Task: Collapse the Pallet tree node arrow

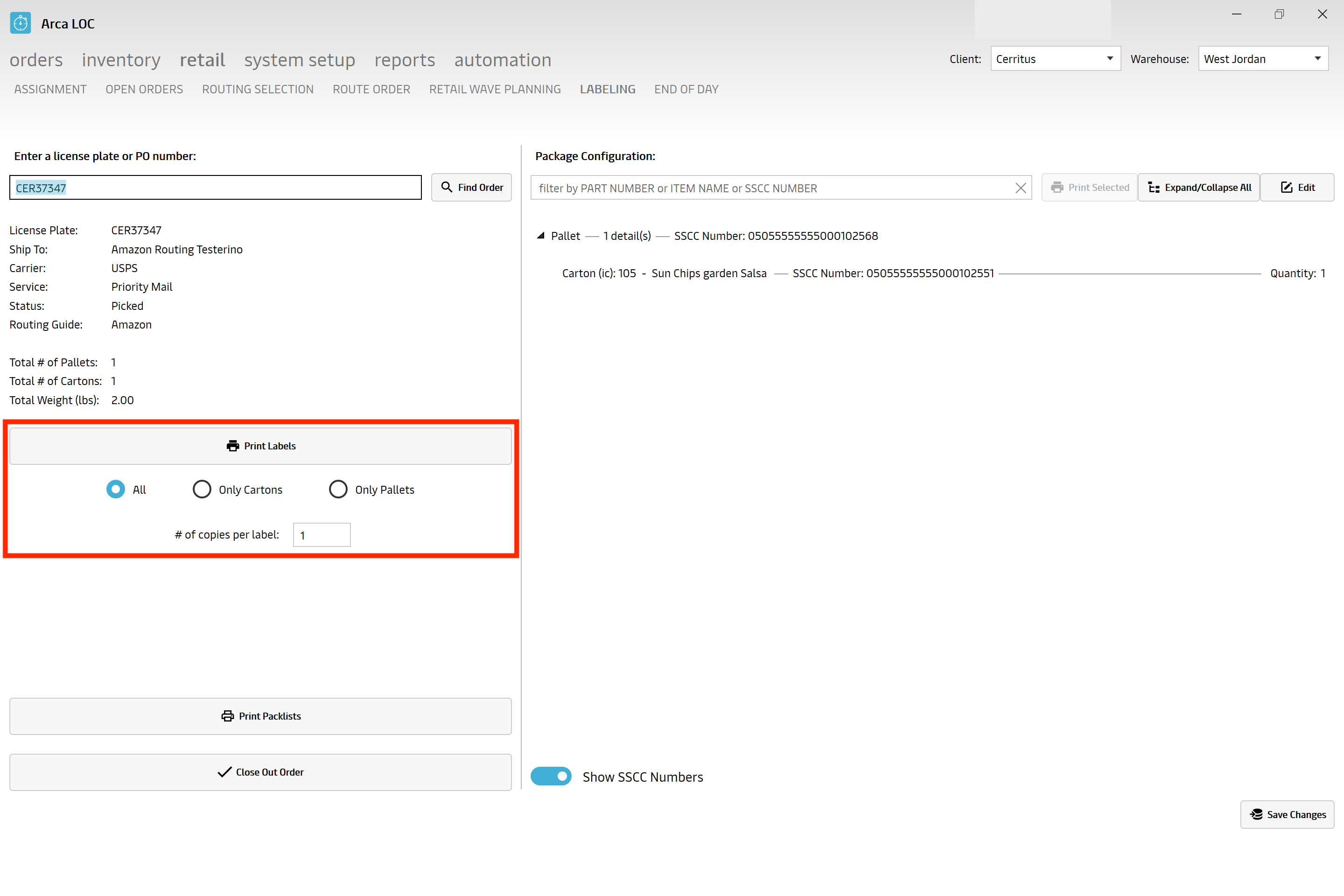Action: coord(540,235)
